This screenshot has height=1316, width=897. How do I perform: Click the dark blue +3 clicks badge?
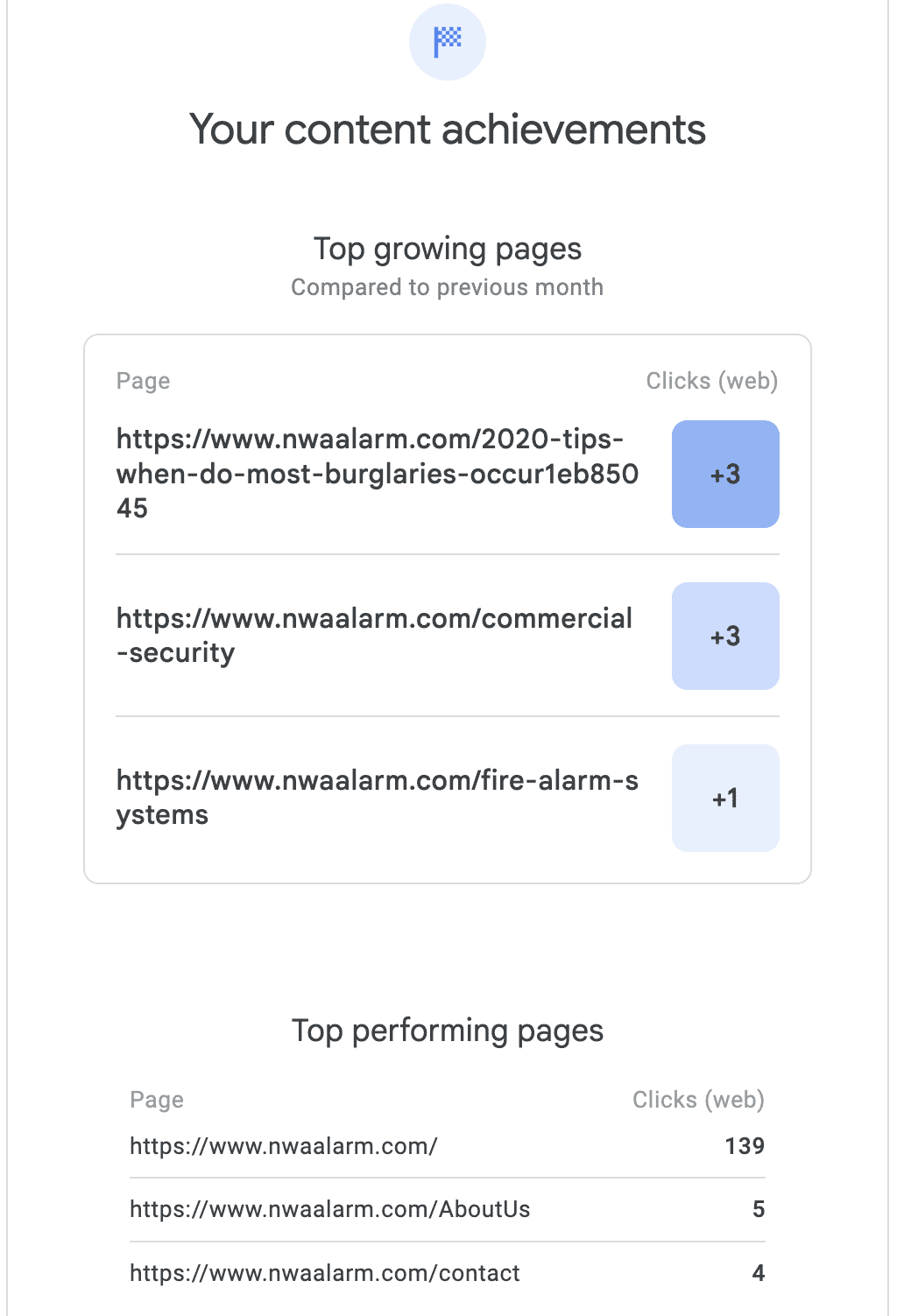click(x=725, y=475)
